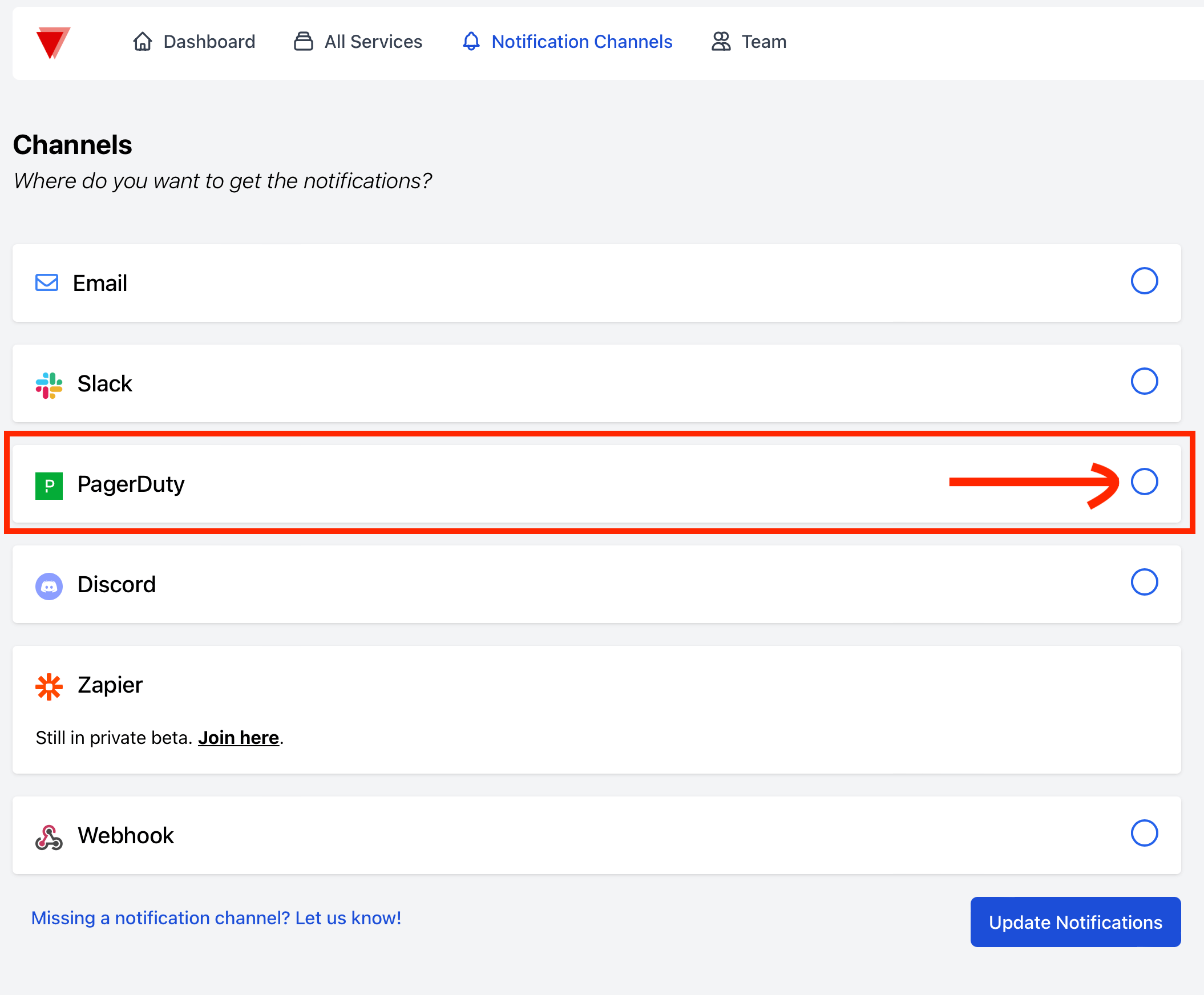Click the PagerDuty label text
The image size is (1204, 995).
[x=131, y=485]
